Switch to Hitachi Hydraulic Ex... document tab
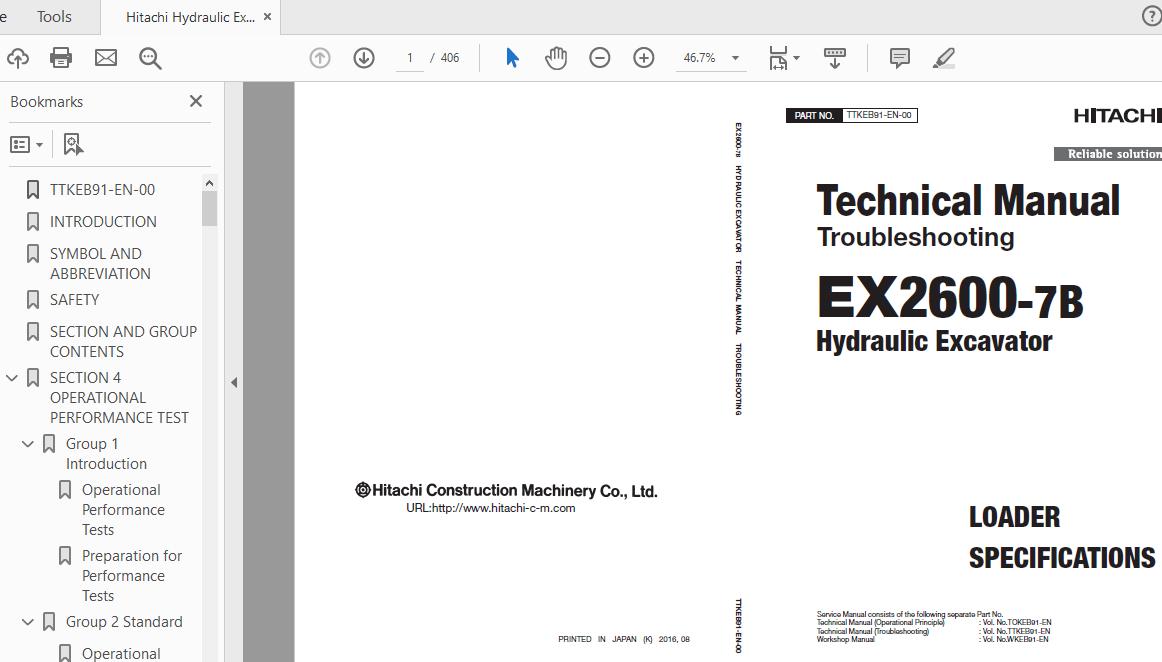The height and width of the screenshot is (662, 1162). (x=190, y=17)
